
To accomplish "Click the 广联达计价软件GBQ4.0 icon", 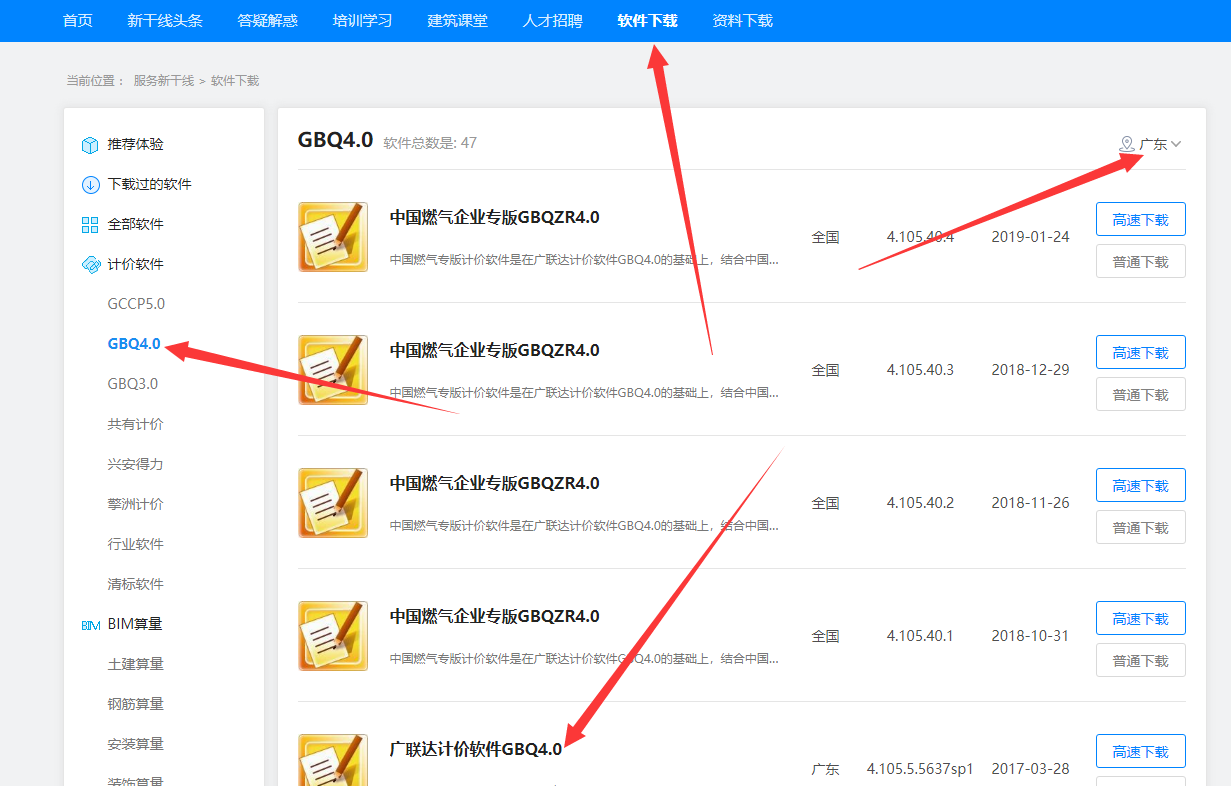I will pyautogui.click(x=333, y=760).
